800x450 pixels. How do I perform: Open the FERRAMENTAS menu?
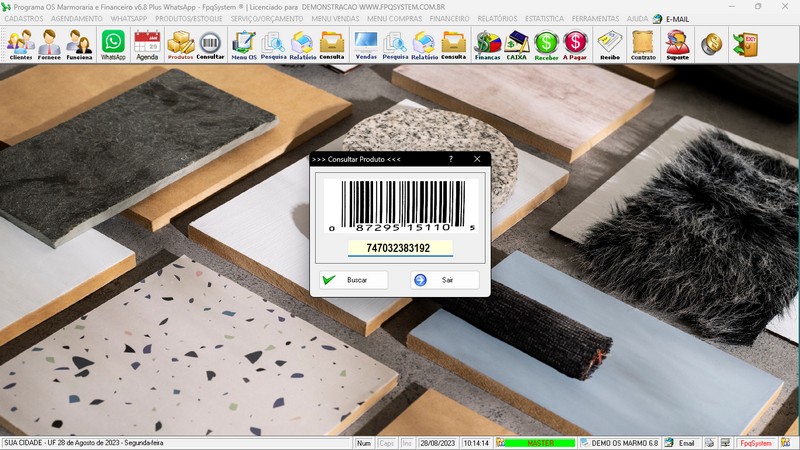pyautogui.click(x=596, y=19)
